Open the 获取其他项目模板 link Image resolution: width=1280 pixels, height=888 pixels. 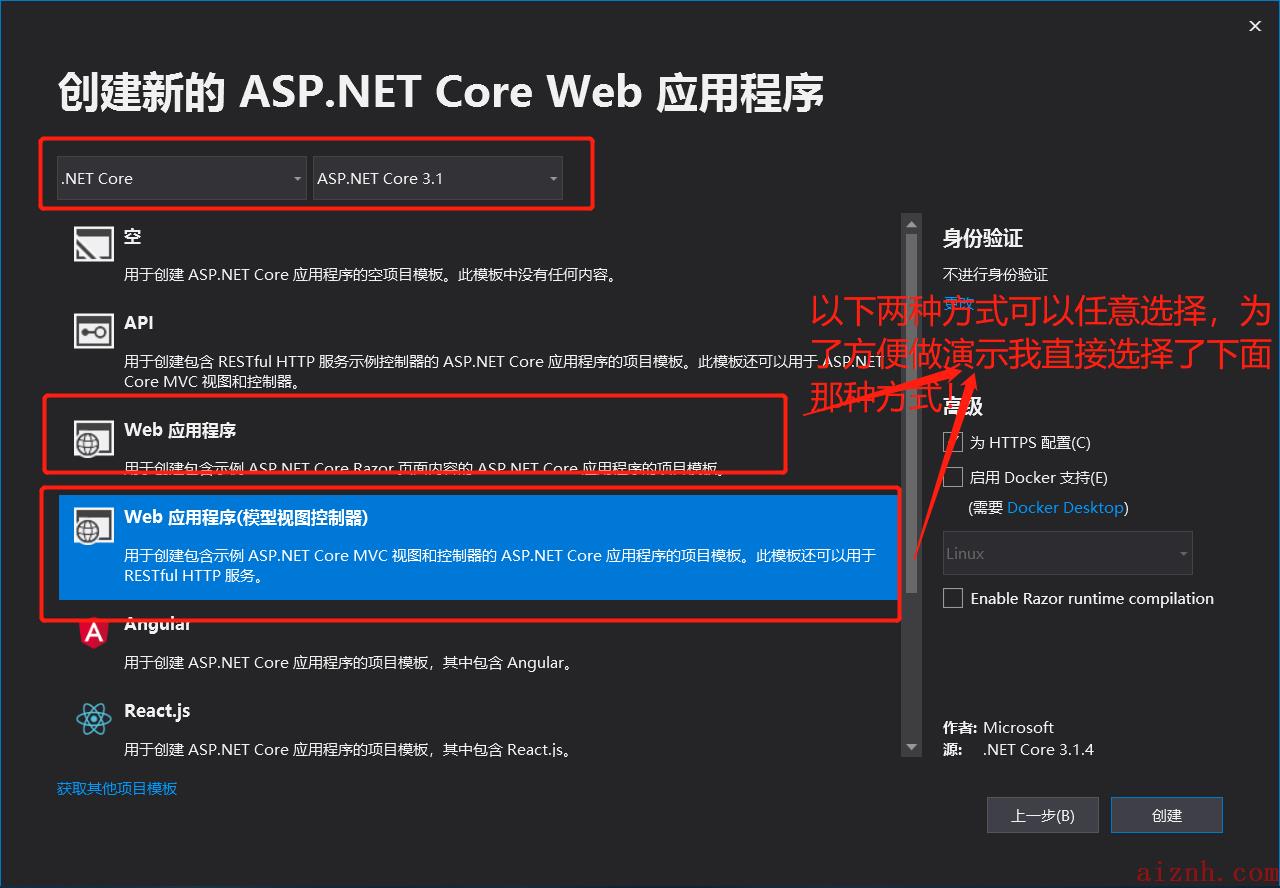point(117,788)
